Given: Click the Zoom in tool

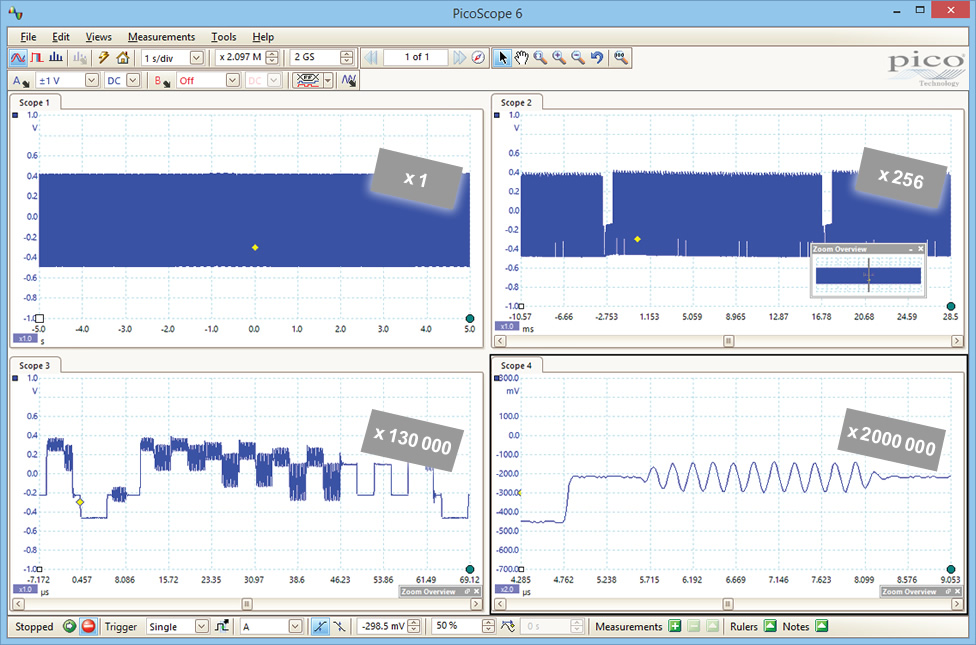Looking at the screenshot, I should pyautogui.click(x=559, y=58).
